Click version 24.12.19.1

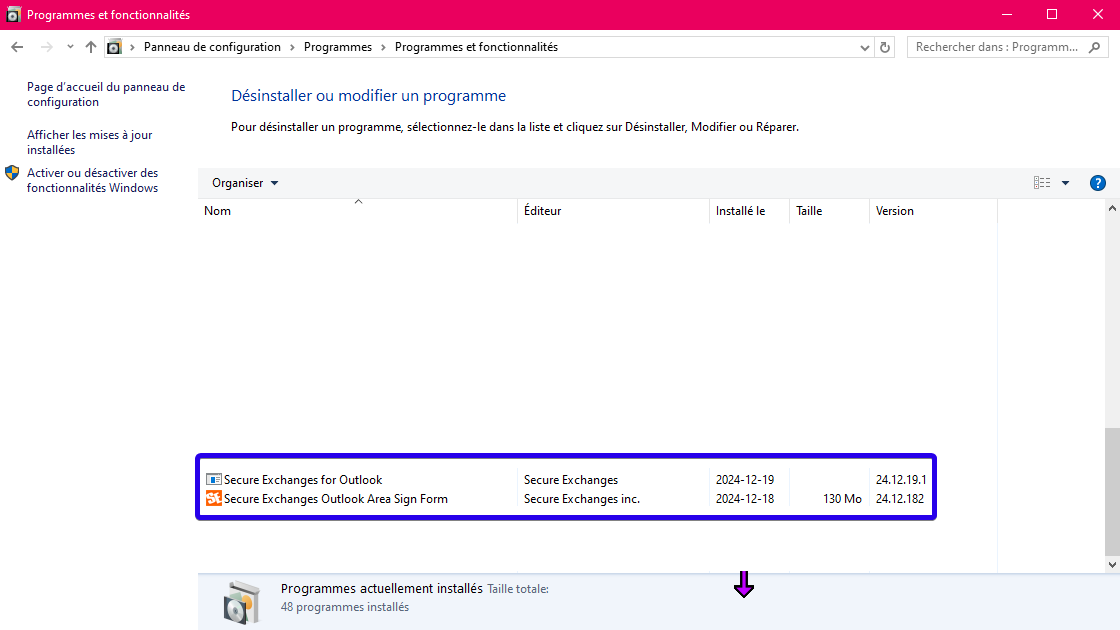click(901, 480)
